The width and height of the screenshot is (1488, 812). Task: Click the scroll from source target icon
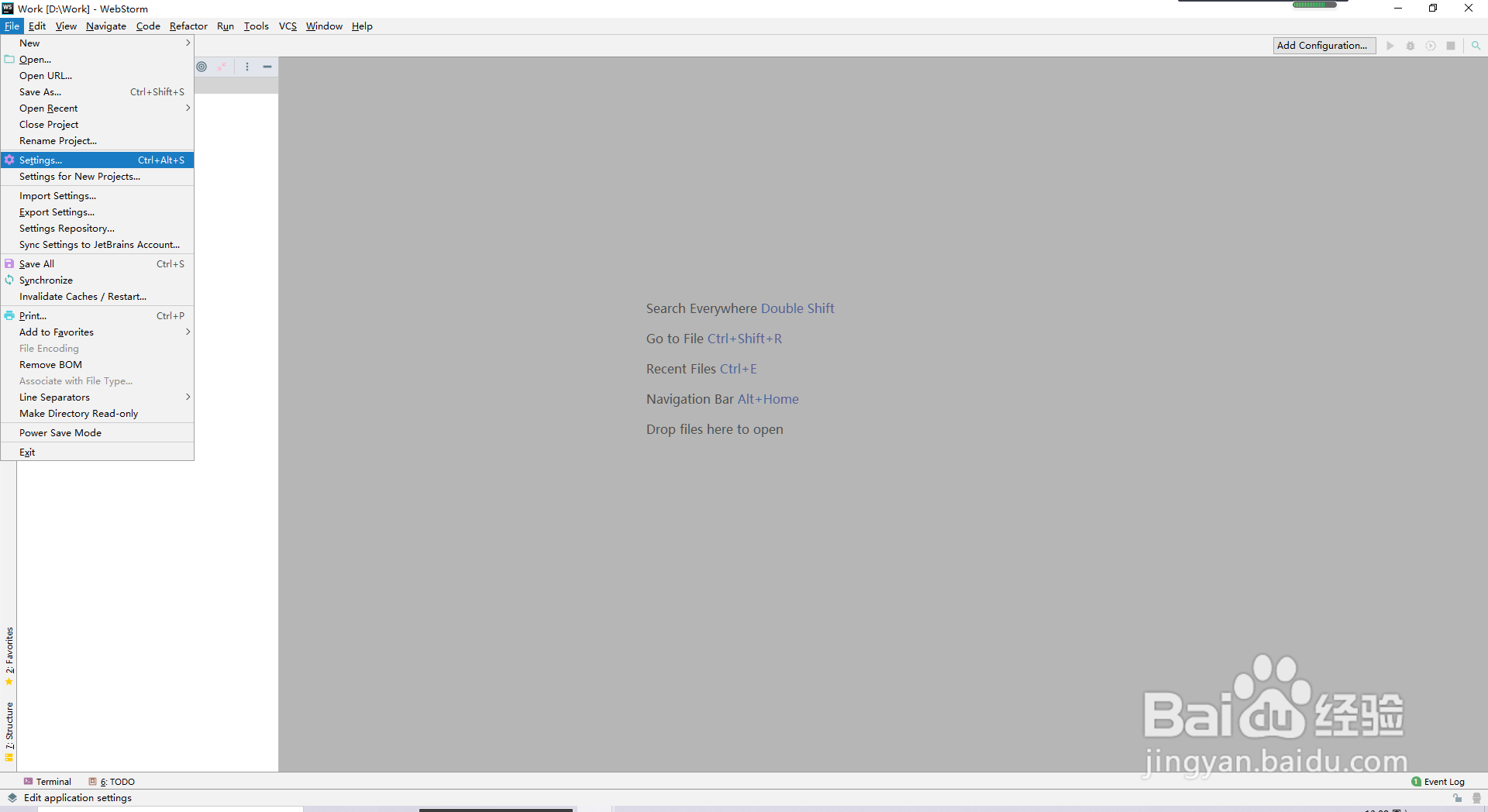coord(201,67)
